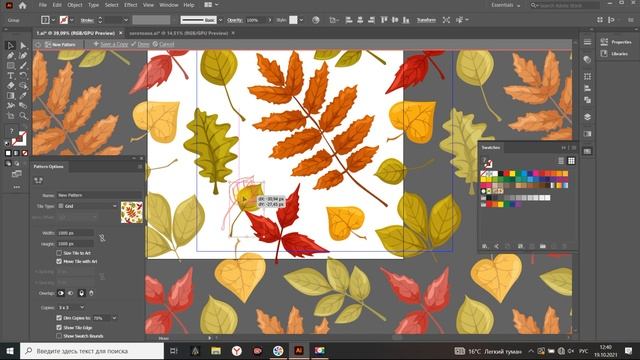Open the Essentials workspace dropdown
640x360 pixels.
(506, 5)
